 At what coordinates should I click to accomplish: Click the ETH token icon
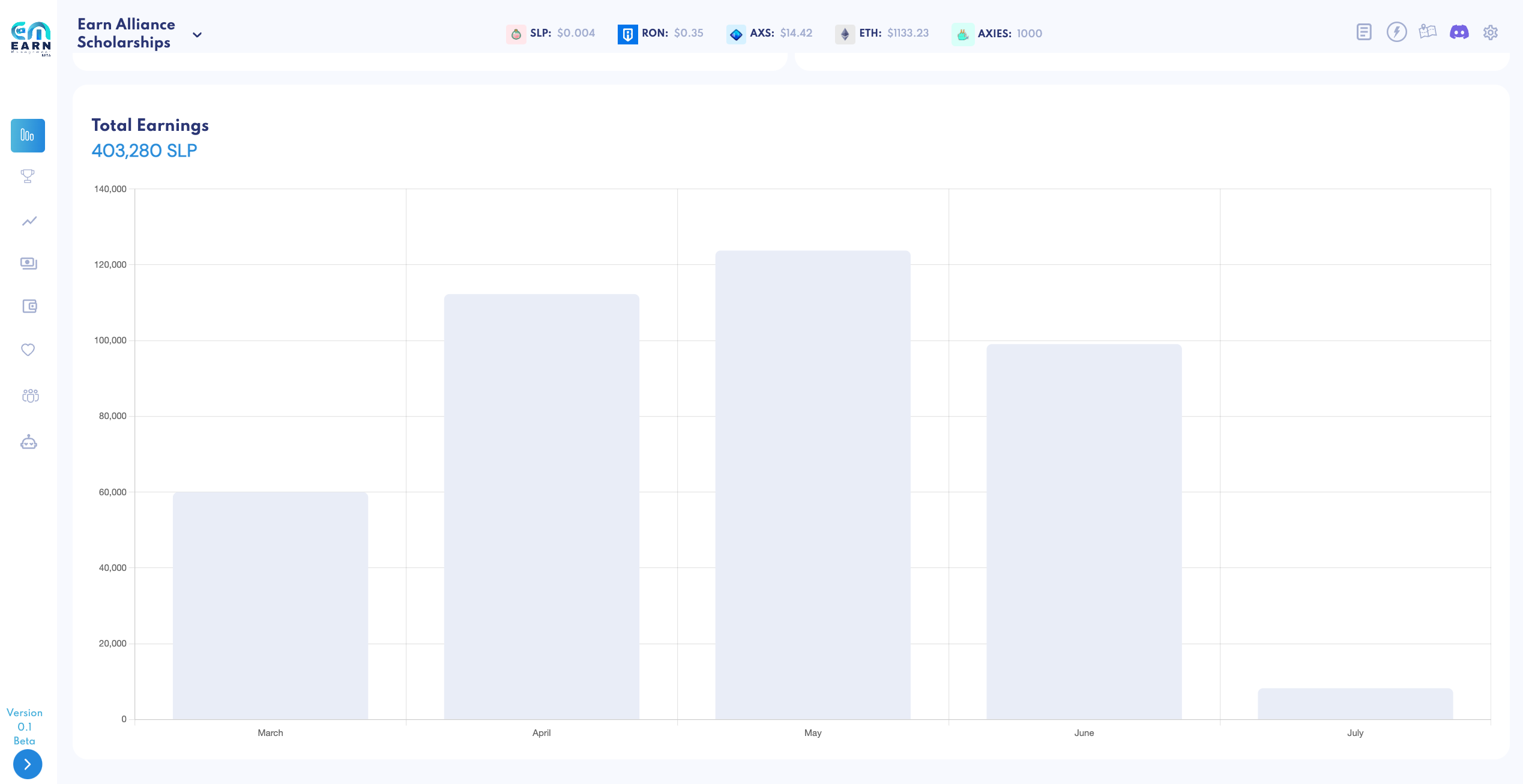coord(845,34)
